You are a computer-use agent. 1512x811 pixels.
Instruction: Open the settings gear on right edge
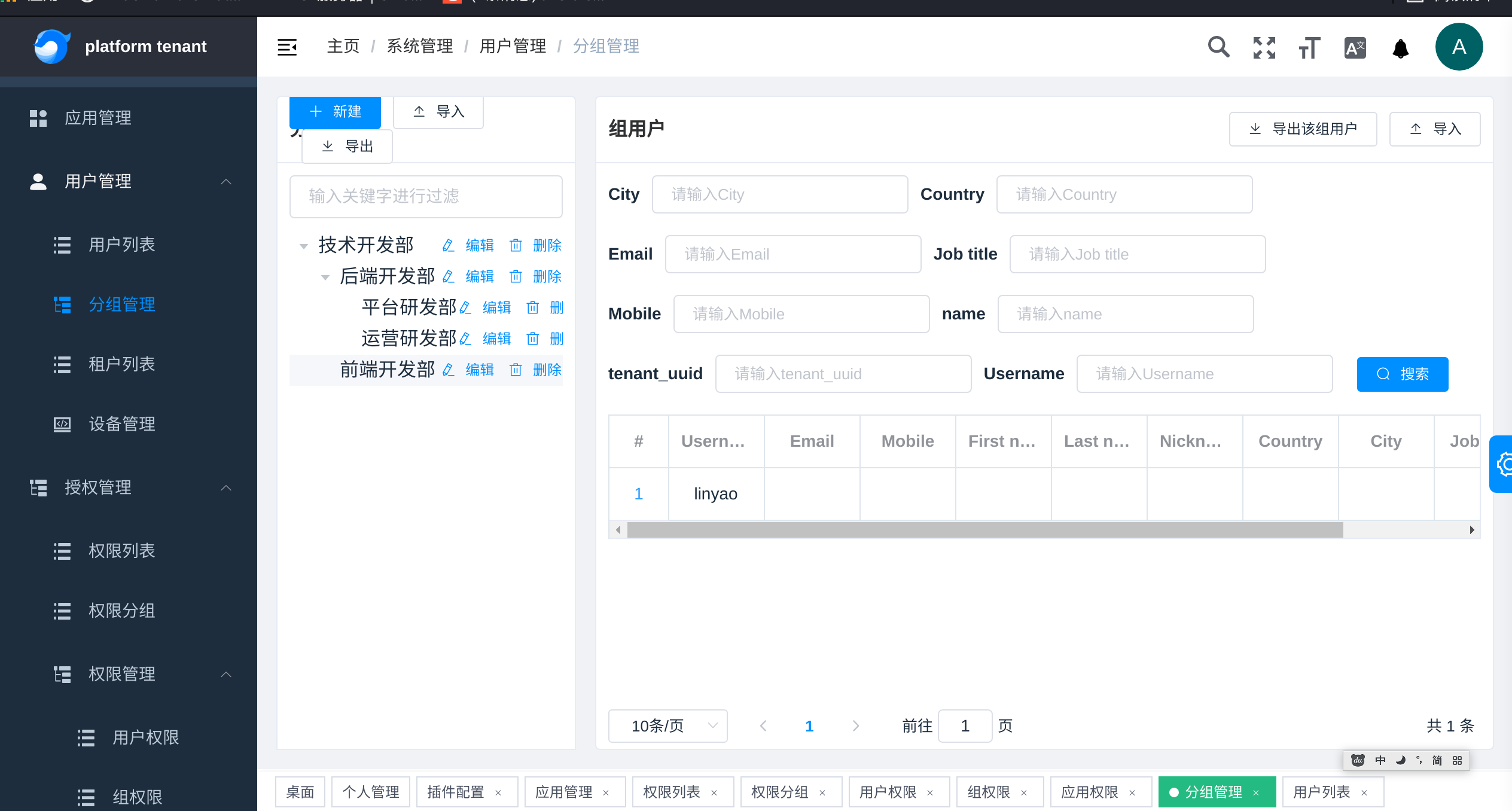pyautogui.click(x=1504, y=464)
